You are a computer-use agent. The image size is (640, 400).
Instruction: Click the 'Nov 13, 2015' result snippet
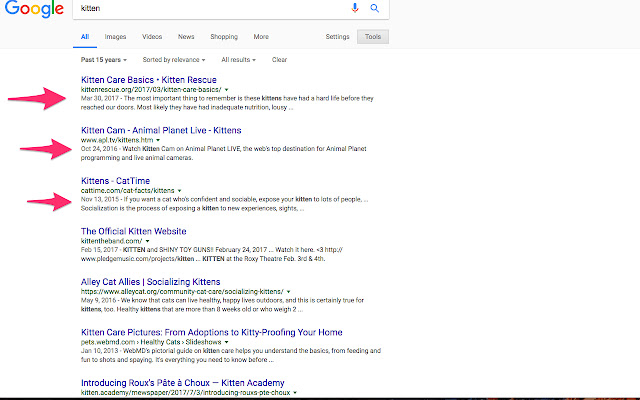(224, 204)
